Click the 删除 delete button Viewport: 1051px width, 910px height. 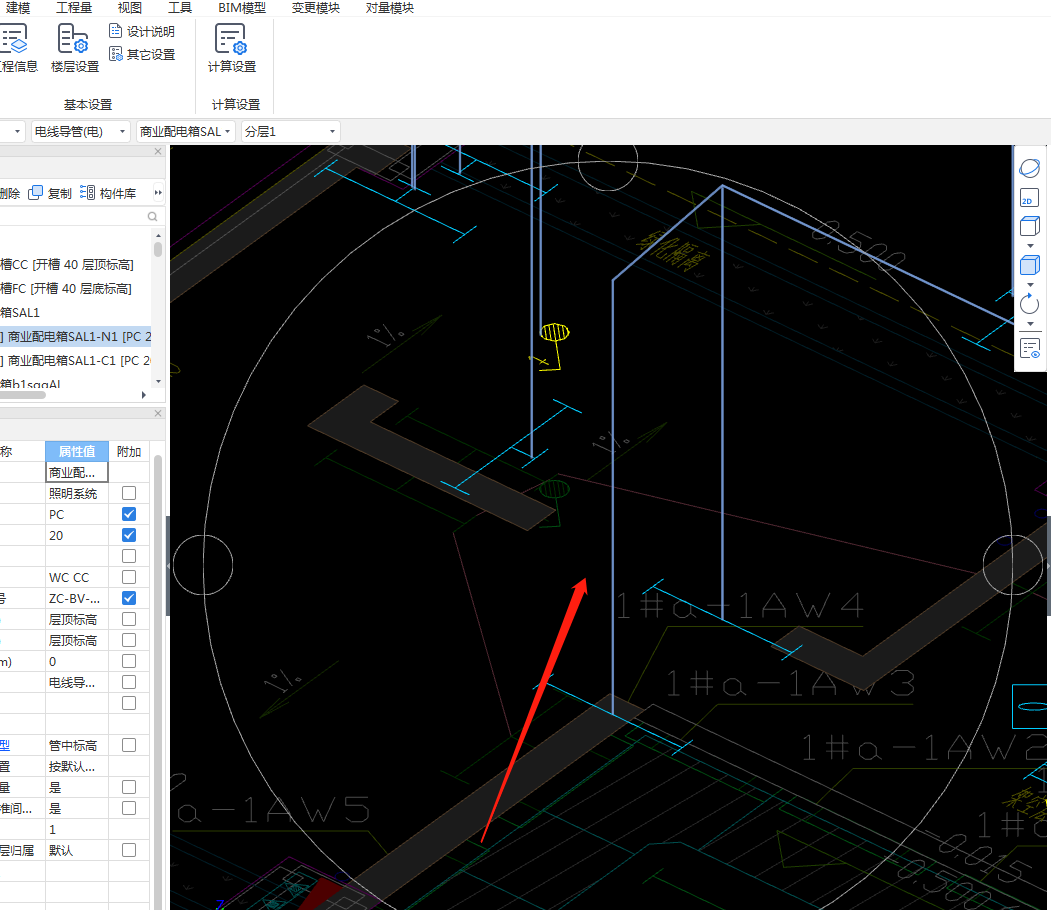(x=10, y=193)
